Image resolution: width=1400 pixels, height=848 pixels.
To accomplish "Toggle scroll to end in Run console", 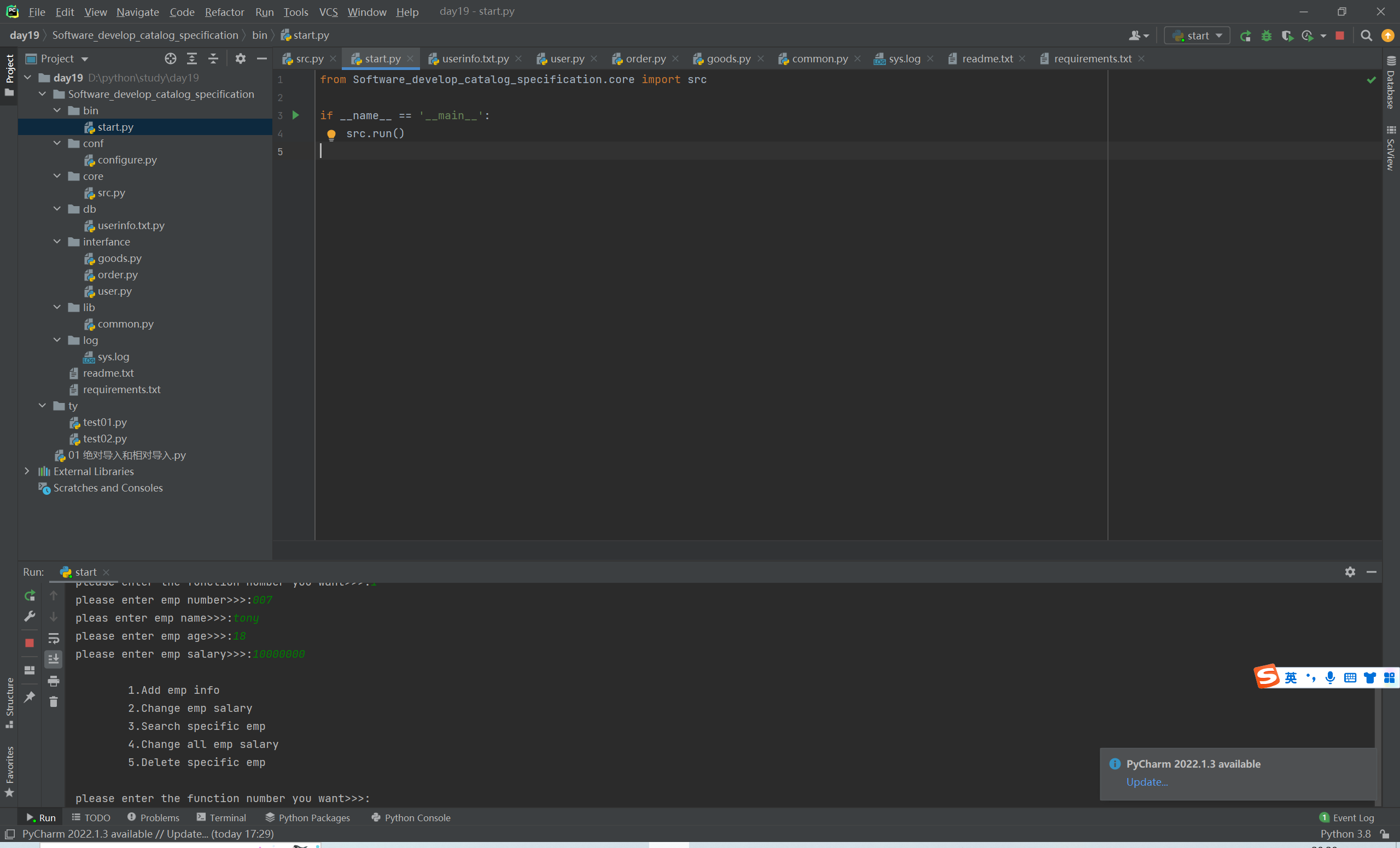I will [54, 659].
